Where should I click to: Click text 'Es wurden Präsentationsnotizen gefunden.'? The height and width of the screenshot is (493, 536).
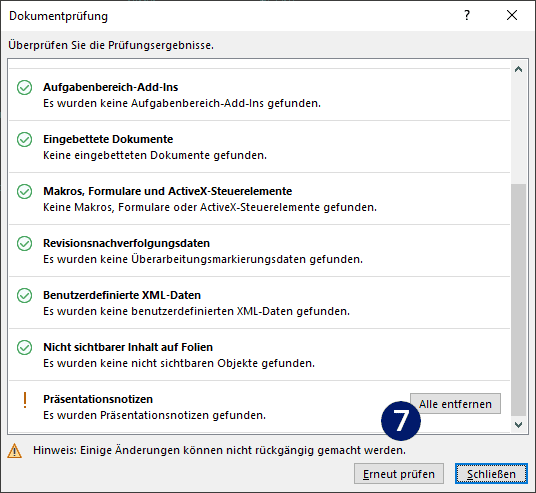tap(155, 415)
